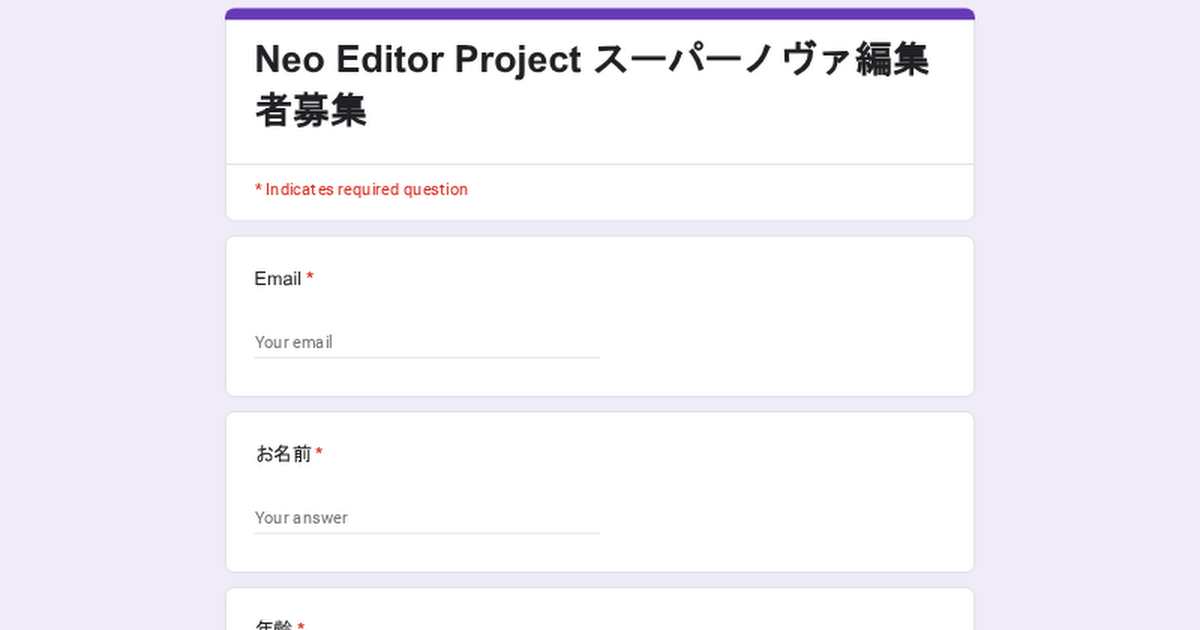Focus the "Your answer" field under お名前
This screenshot has height=630, width=1200.
click(x=426, y=518)
